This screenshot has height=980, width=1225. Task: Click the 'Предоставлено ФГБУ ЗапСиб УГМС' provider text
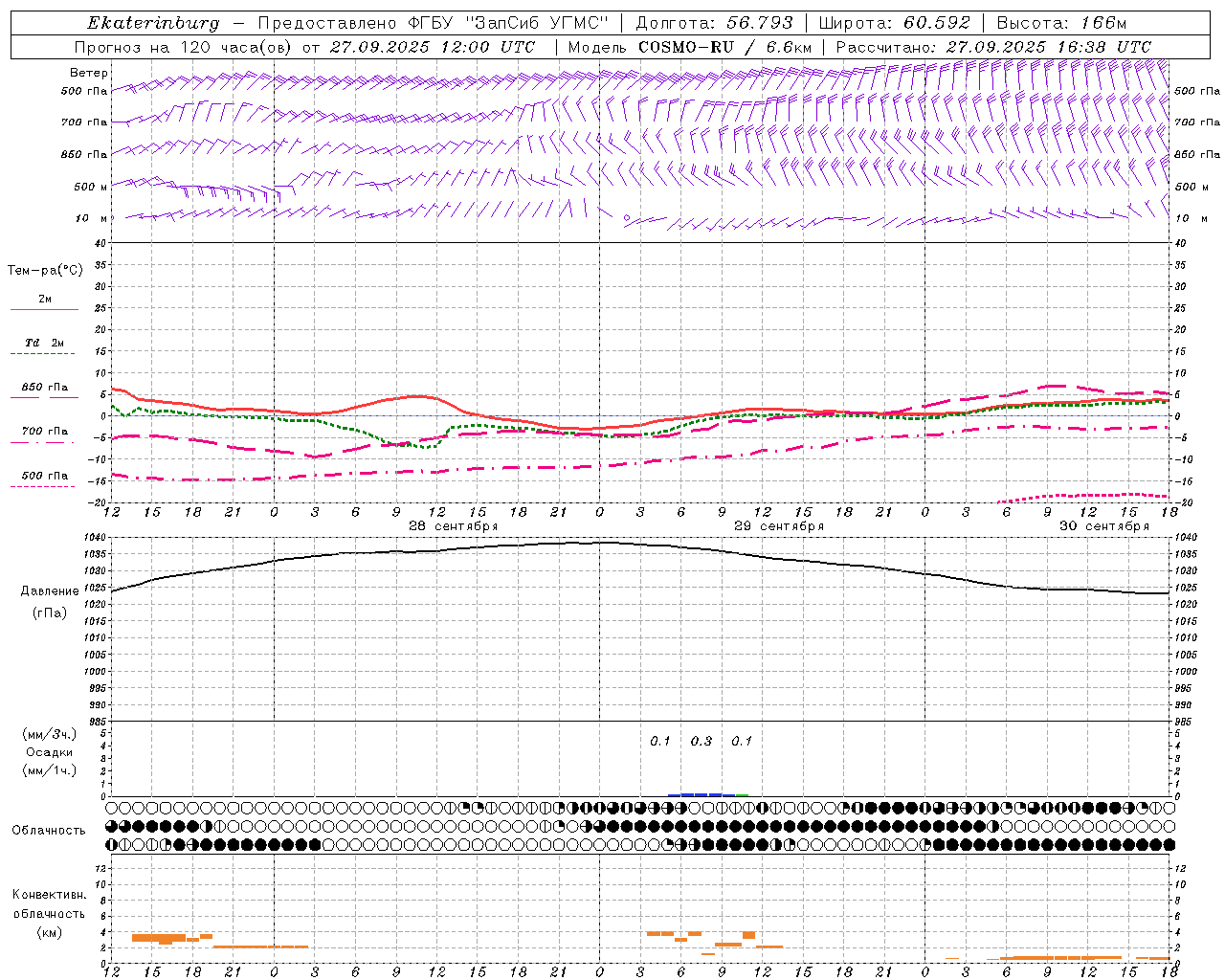tap(434, 23)
